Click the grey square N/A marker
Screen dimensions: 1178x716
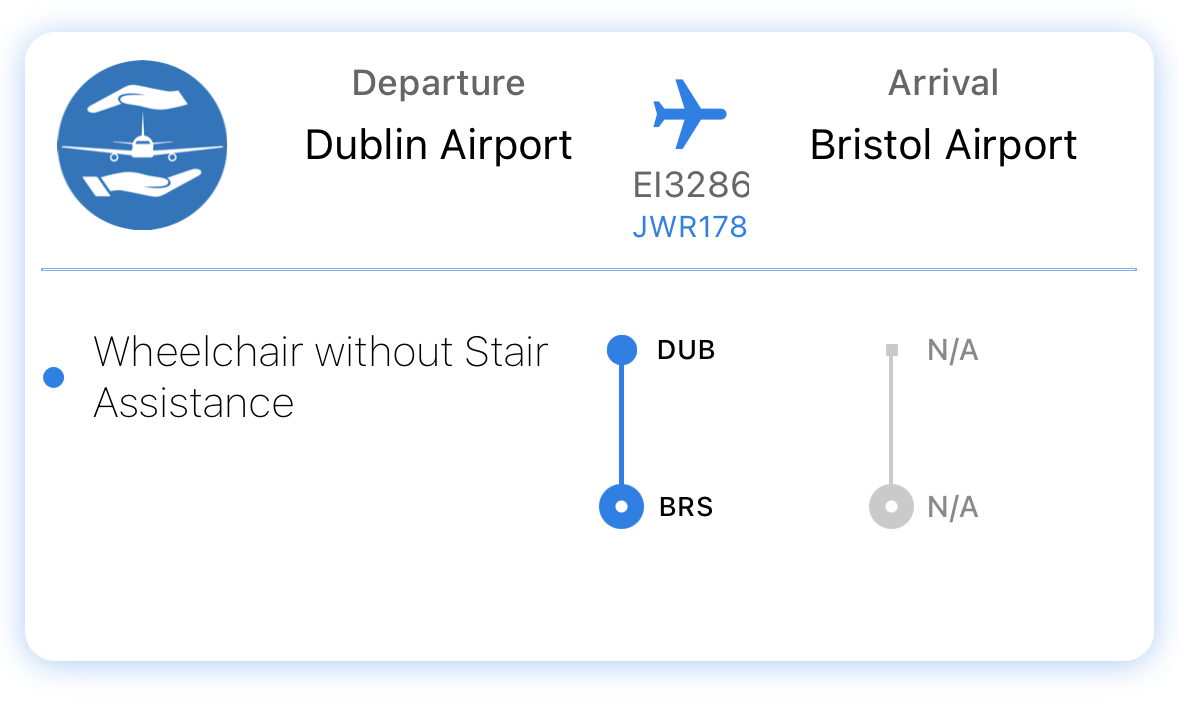tap(892, 350)
